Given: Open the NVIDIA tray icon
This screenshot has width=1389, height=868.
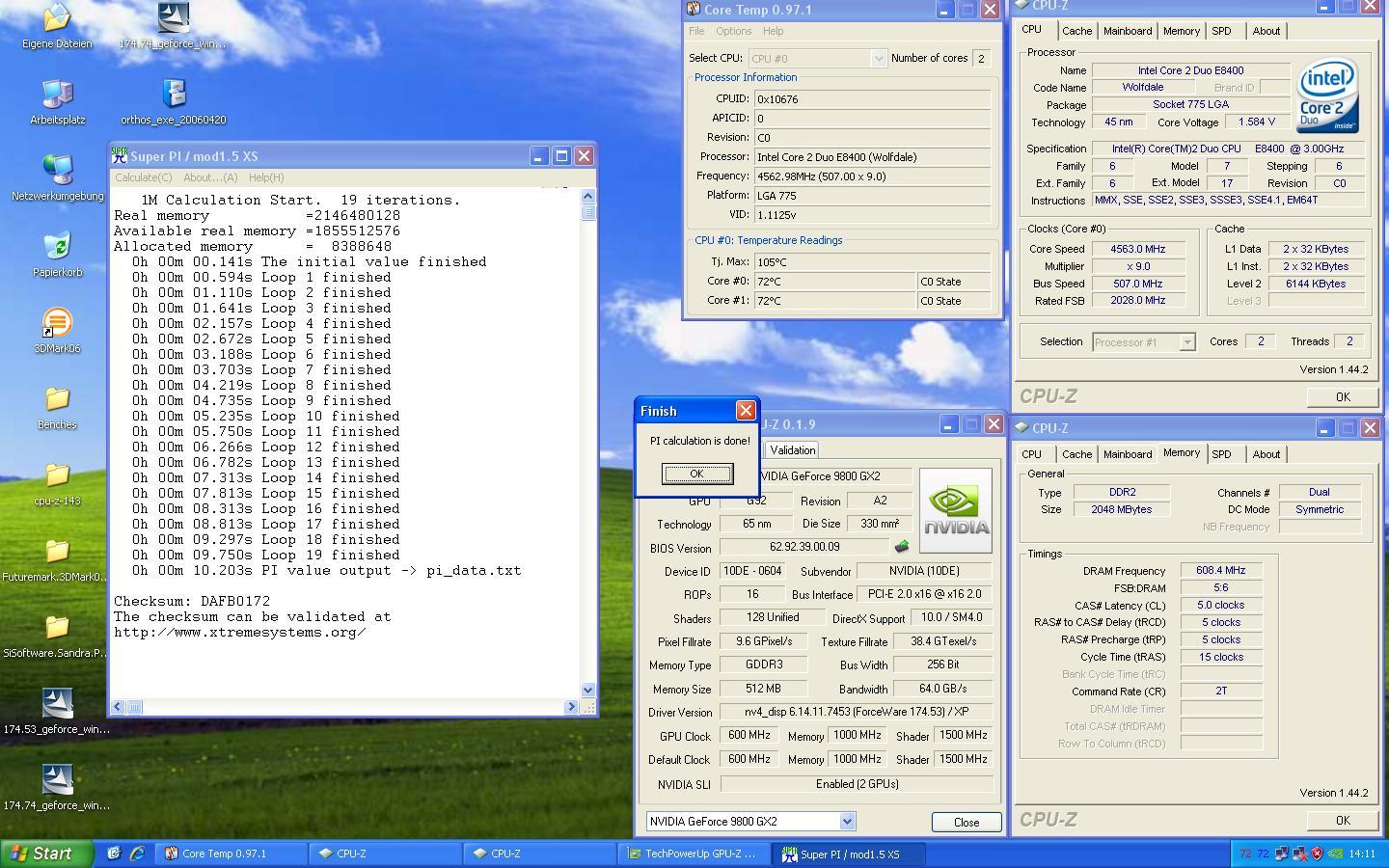Looking at the screenshot, I should coord(1335,854).
